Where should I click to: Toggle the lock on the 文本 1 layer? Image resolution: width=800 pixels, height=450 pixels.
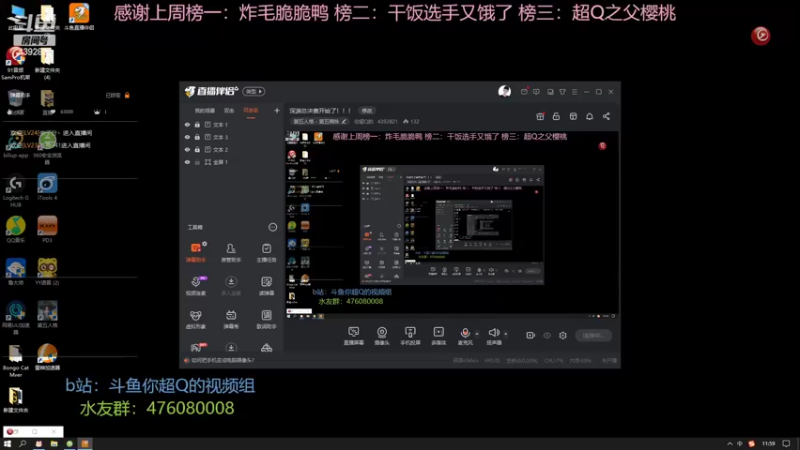click(x=197, y=124)
